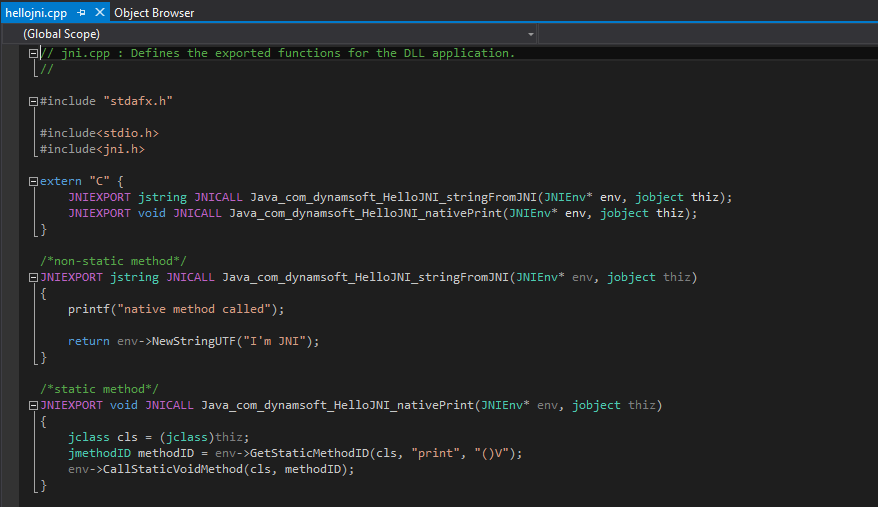Collapse the #include "stdafx.h" region
This screenshot has height=507, width=878.
pyautogui.click(x=34, y=102)
